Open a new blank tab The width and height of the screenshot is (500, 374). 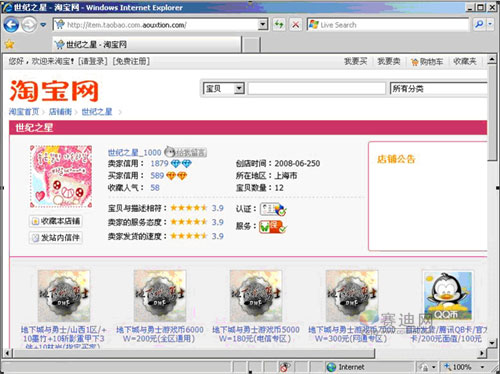251,45
